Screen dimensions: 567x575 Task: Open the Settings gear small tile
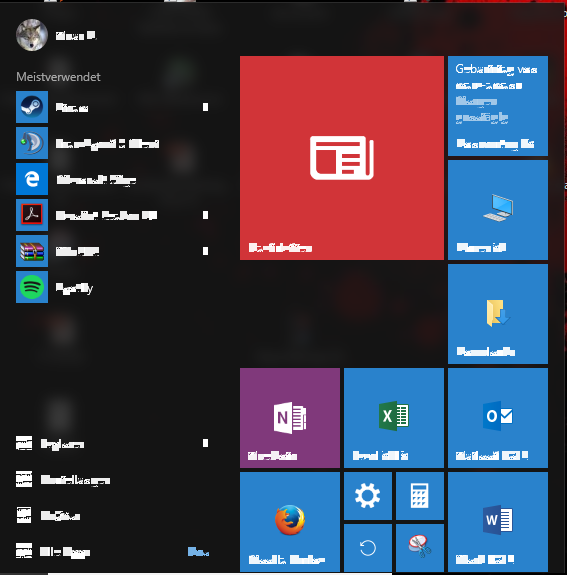pyautogui.click(x=368, y=496)
